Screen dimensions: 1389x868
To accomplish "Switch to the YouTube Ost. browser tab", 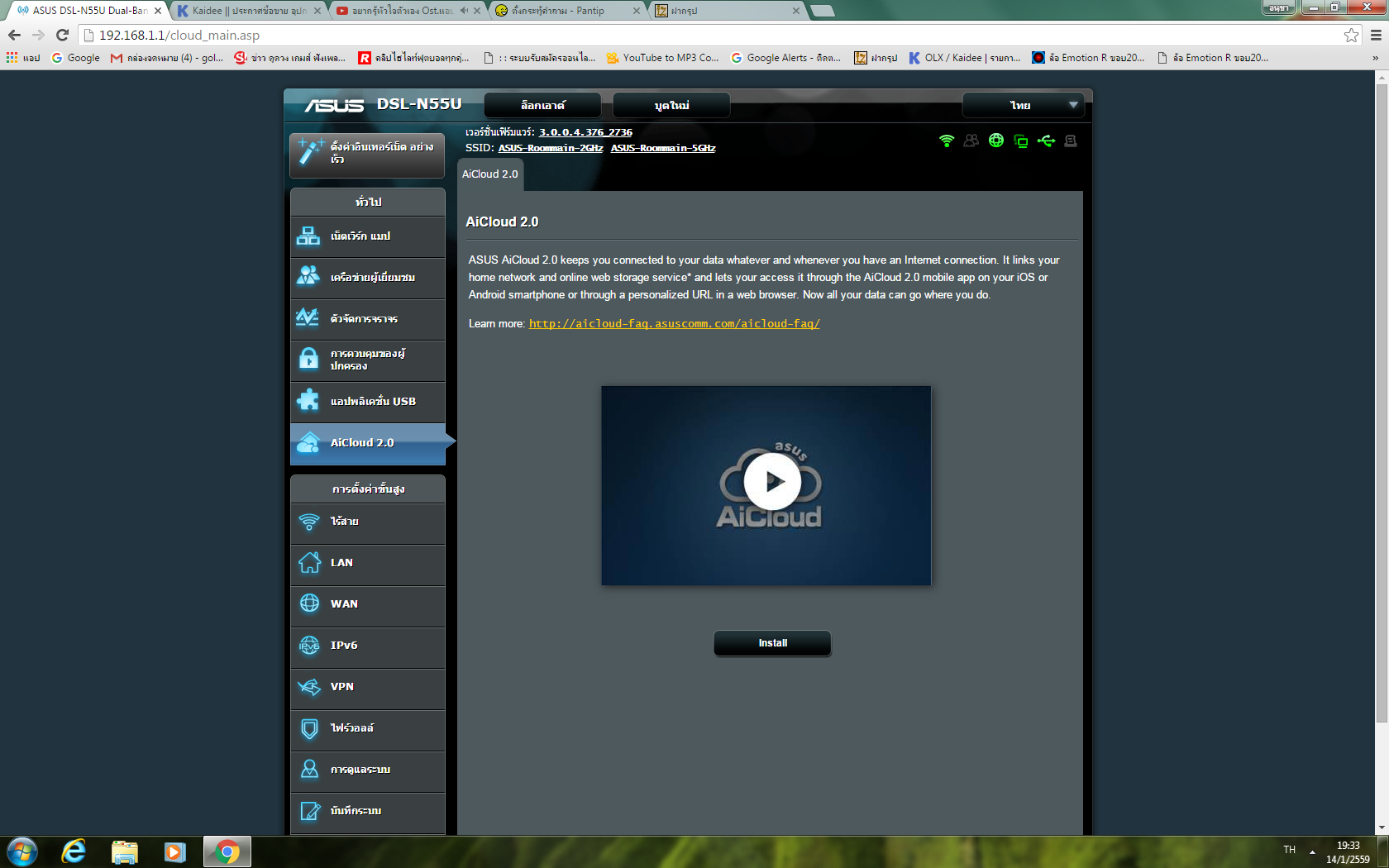I will tap(408, 11).
